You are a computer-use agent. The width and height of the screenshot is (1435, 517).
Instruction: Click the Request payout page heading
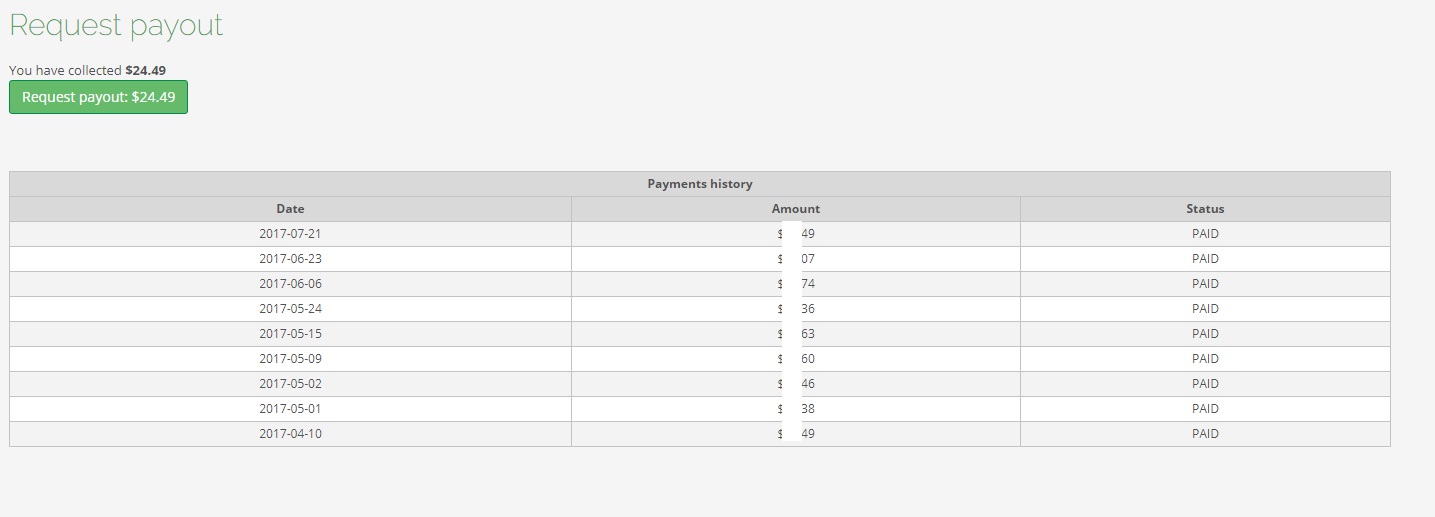[x=116, y=25]
